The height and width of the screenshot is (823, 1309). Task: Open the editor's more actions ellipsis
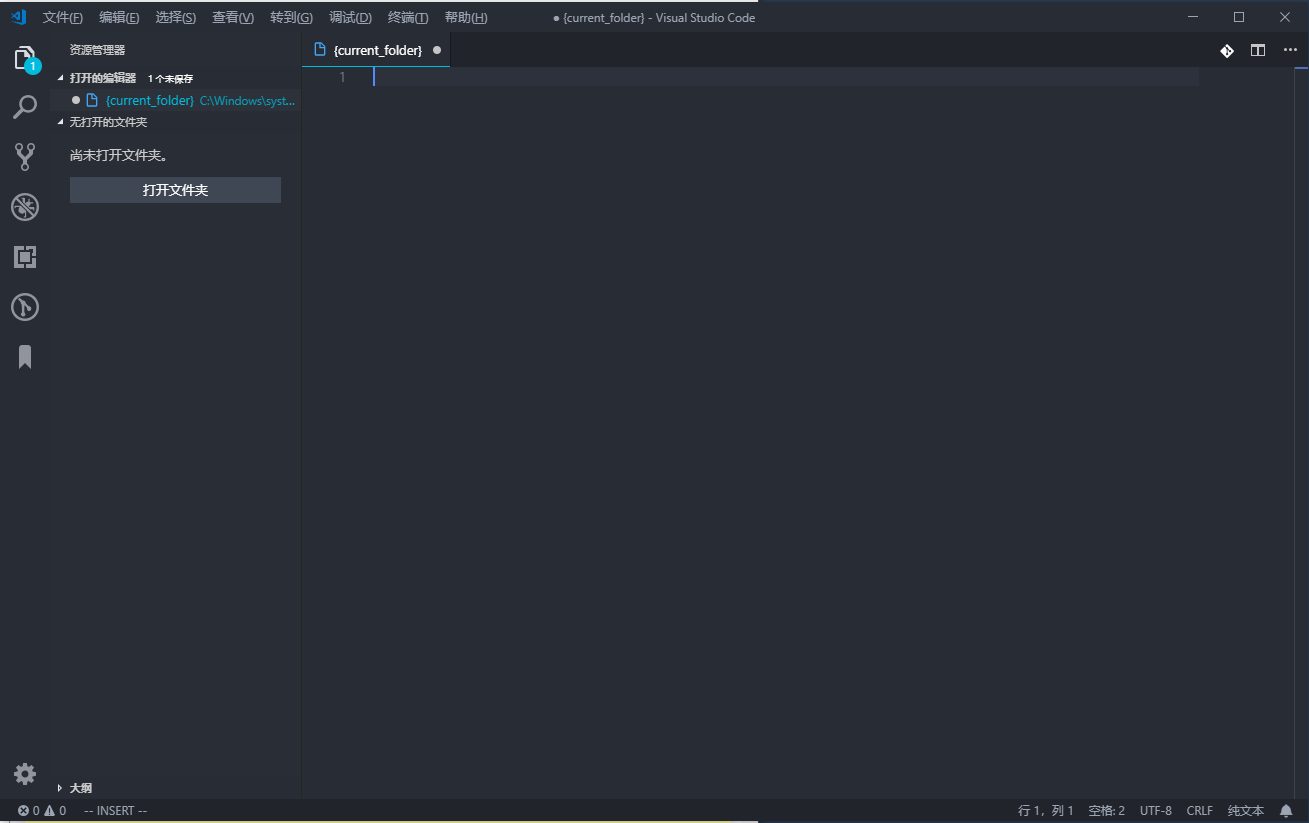pos(1289,50)
